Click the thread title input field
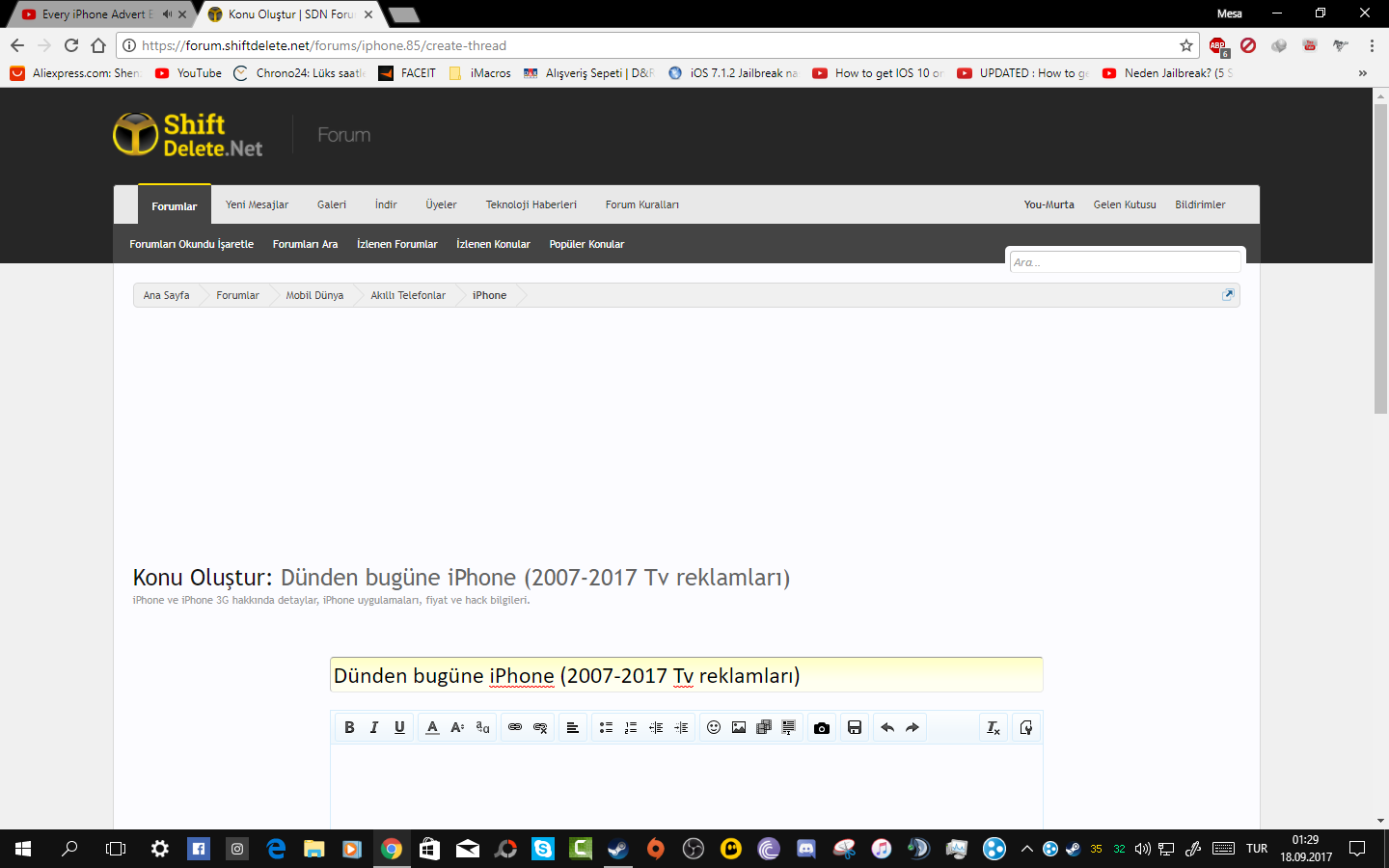 (x=687, y=675)
